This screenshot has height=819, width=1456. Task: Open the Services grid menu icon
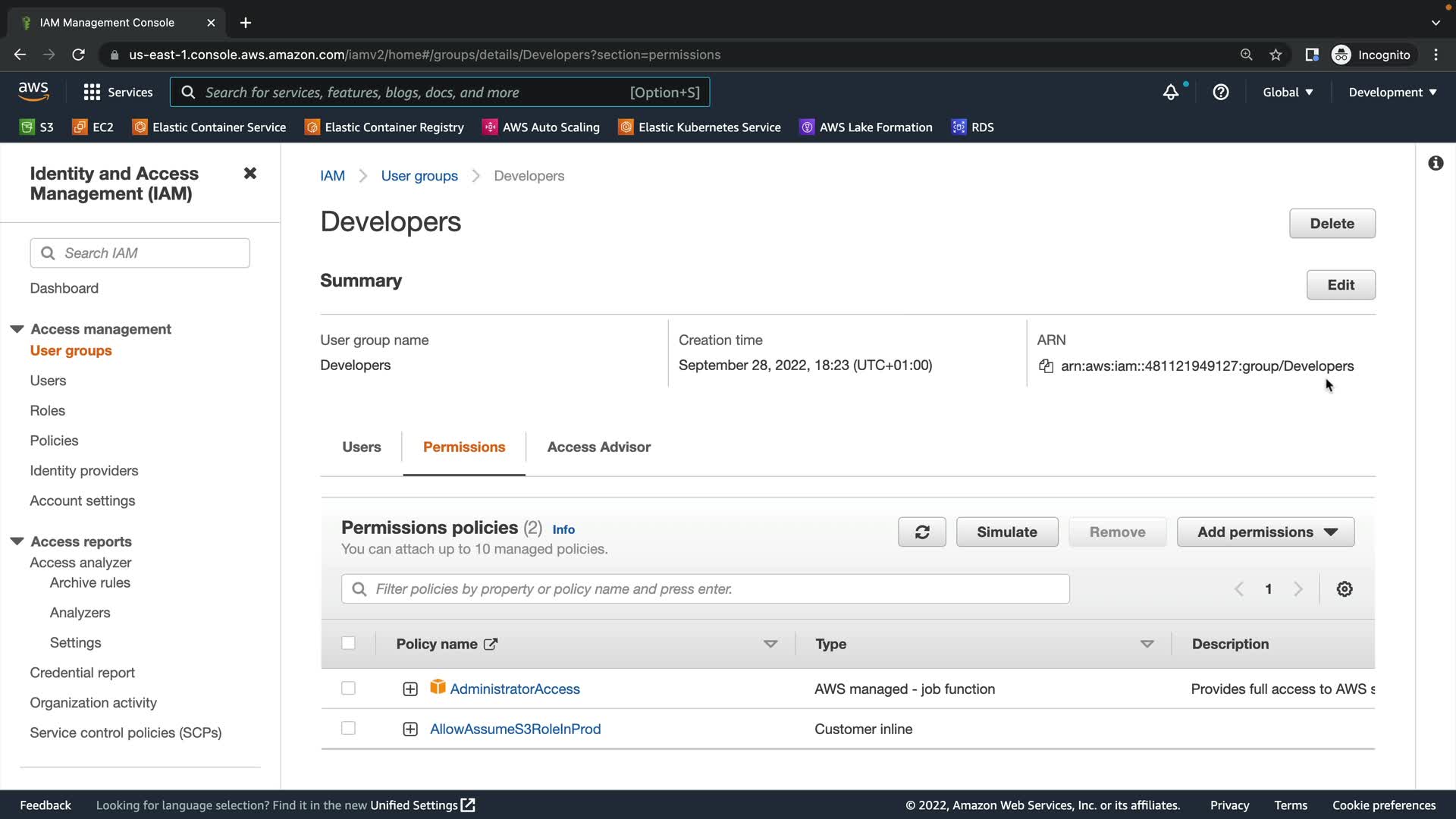tap(92, 93)
